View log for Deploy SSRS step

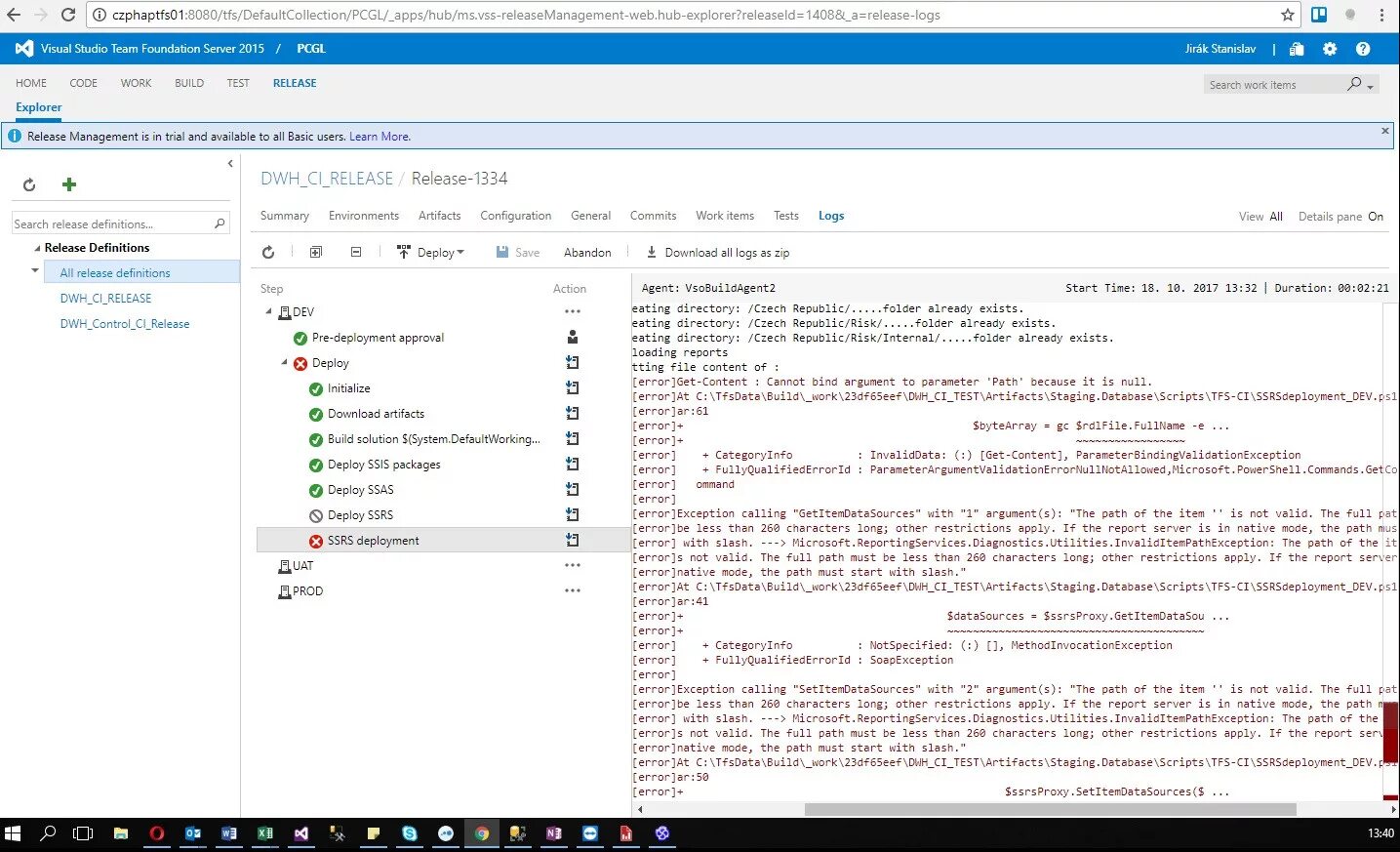(572, 514)
